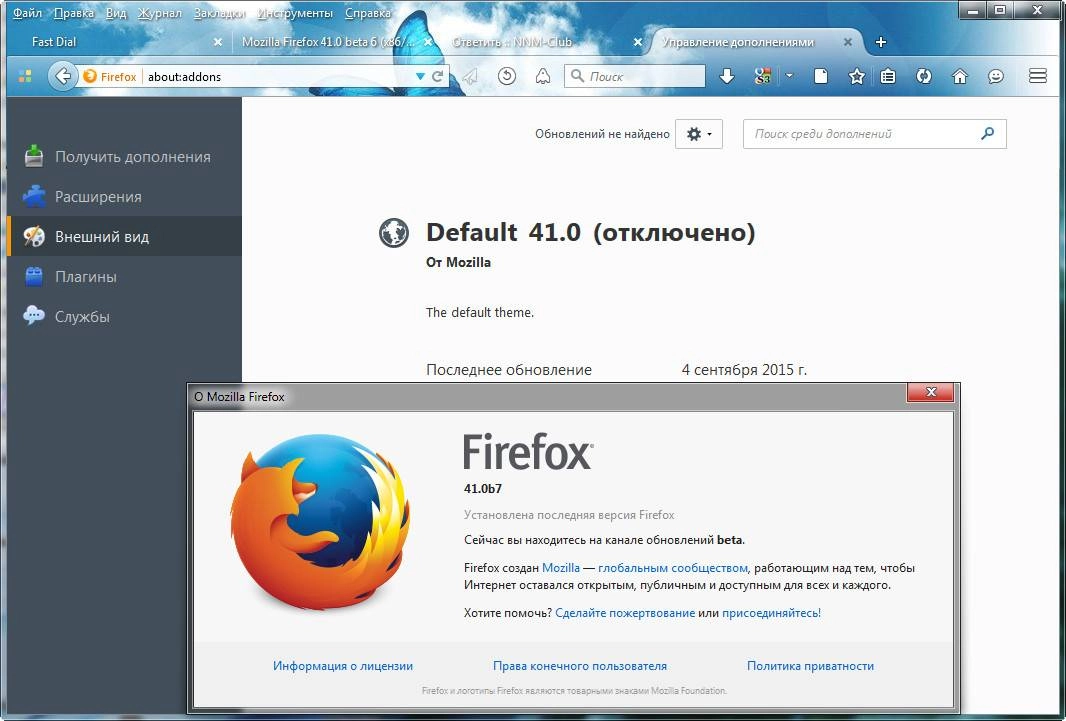
Task: Bookmark this page with the star icon
Action: coord(856,76)
